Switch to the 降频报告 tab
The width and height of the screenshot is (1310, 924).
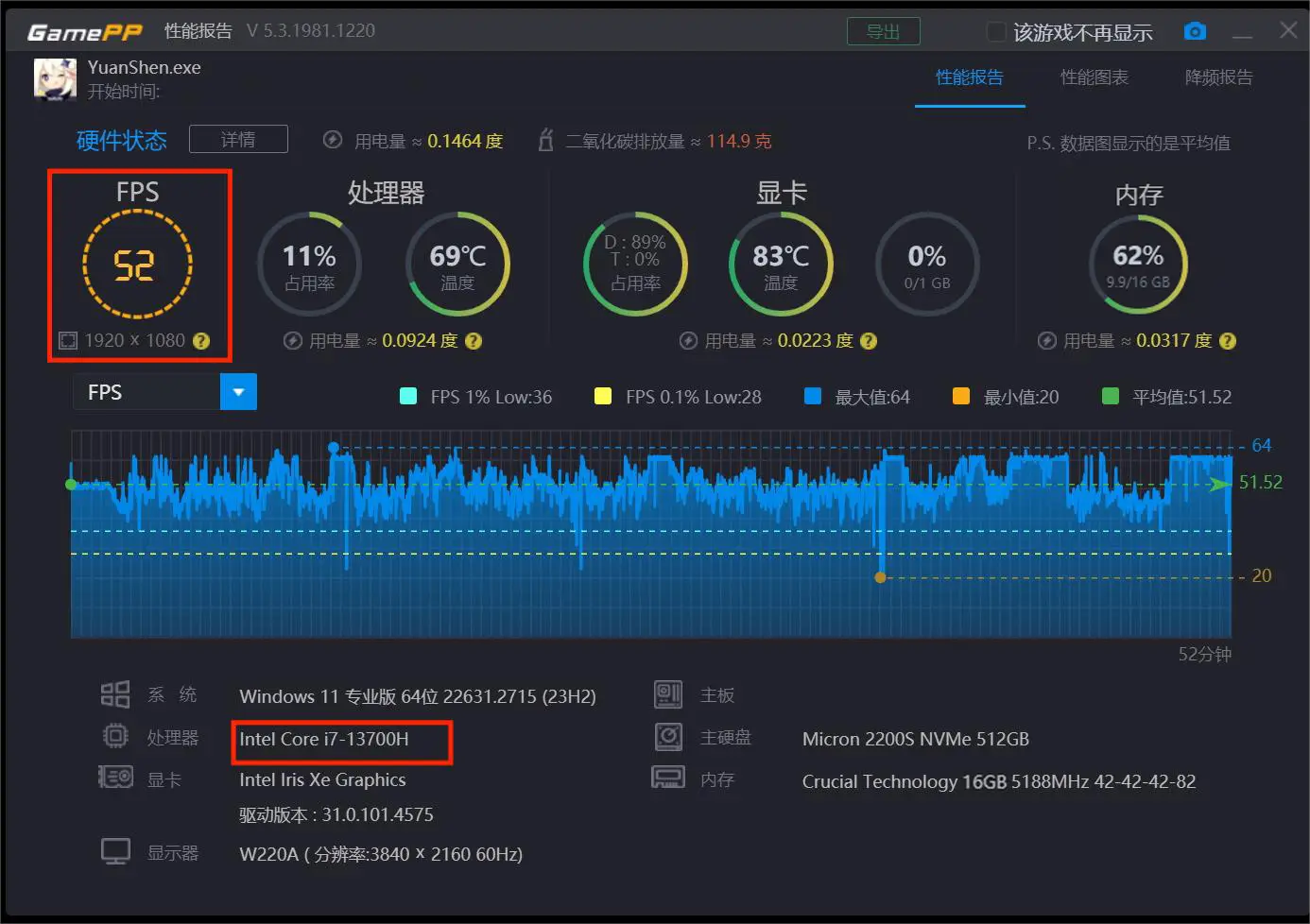pyautogui.click(x=1218, y=77)
